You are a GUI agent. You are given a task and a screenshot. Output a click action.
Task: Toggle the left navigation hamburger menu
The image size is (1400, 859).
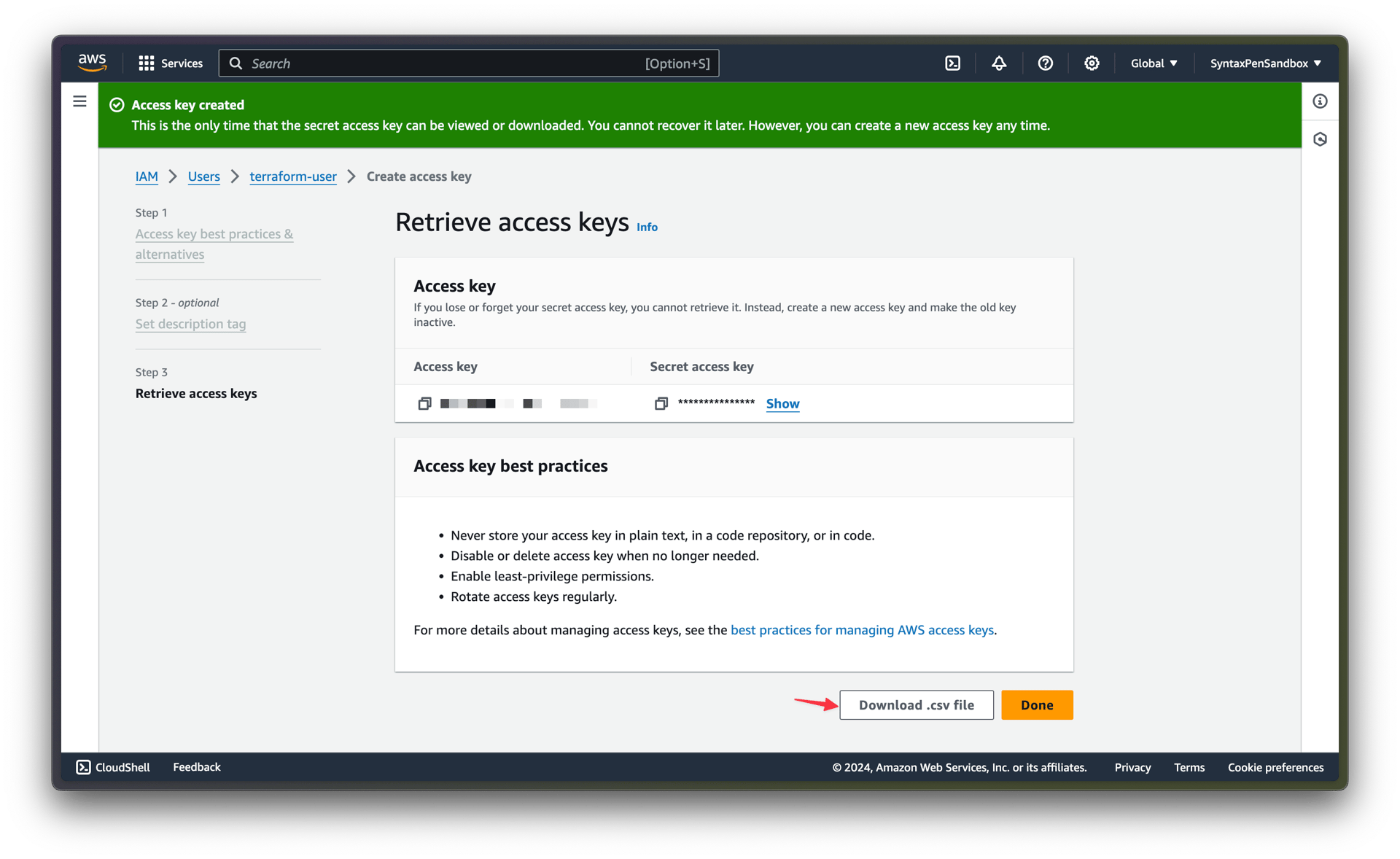click(x=79, y=101)
